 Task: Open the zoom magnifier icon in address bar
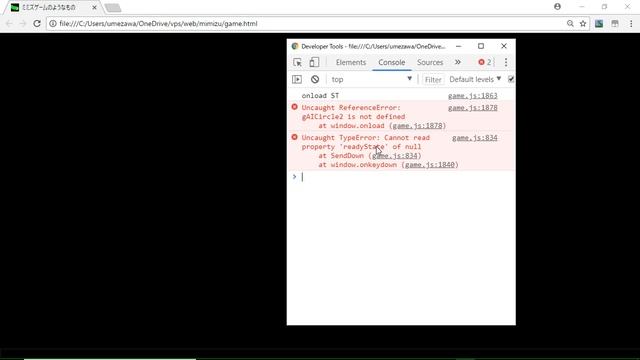570,24
